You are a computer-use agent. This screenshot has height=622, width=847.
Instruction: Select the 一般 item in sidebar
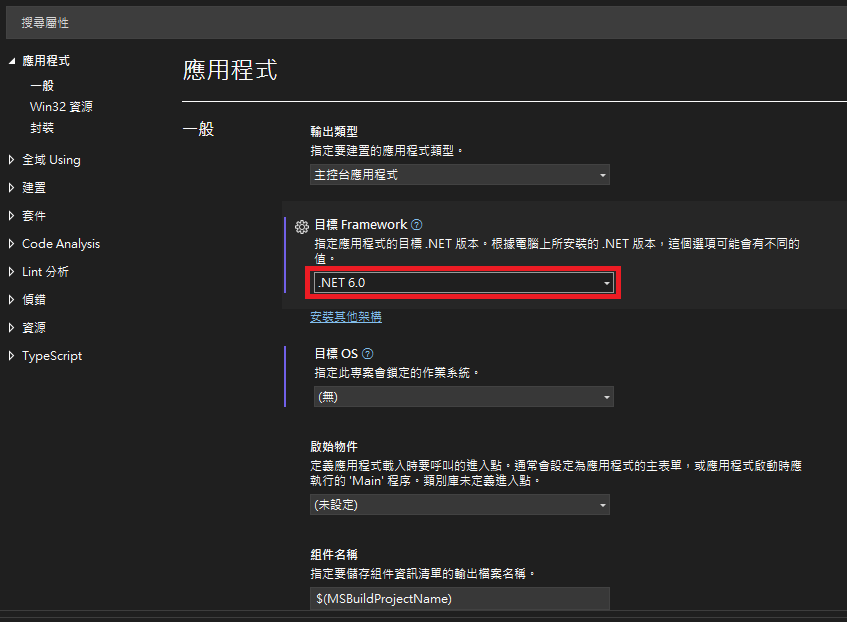point(42,85)
